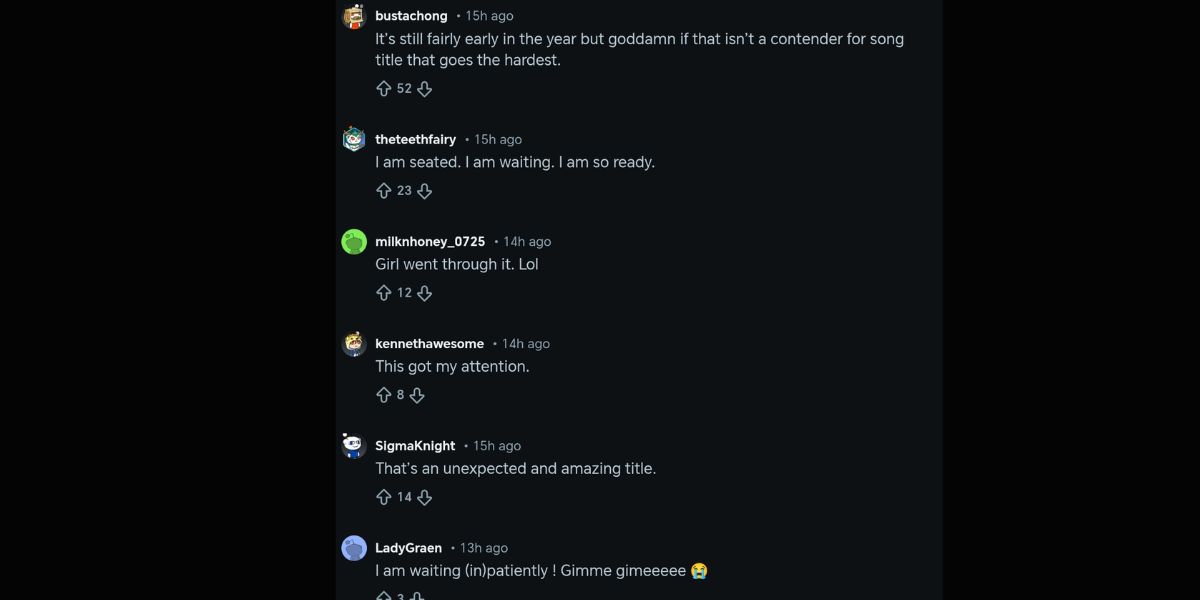This screenshot has height=600, width=1200.
Task: Downvote bustachong's comment
Action: click(x=424, y=89)
